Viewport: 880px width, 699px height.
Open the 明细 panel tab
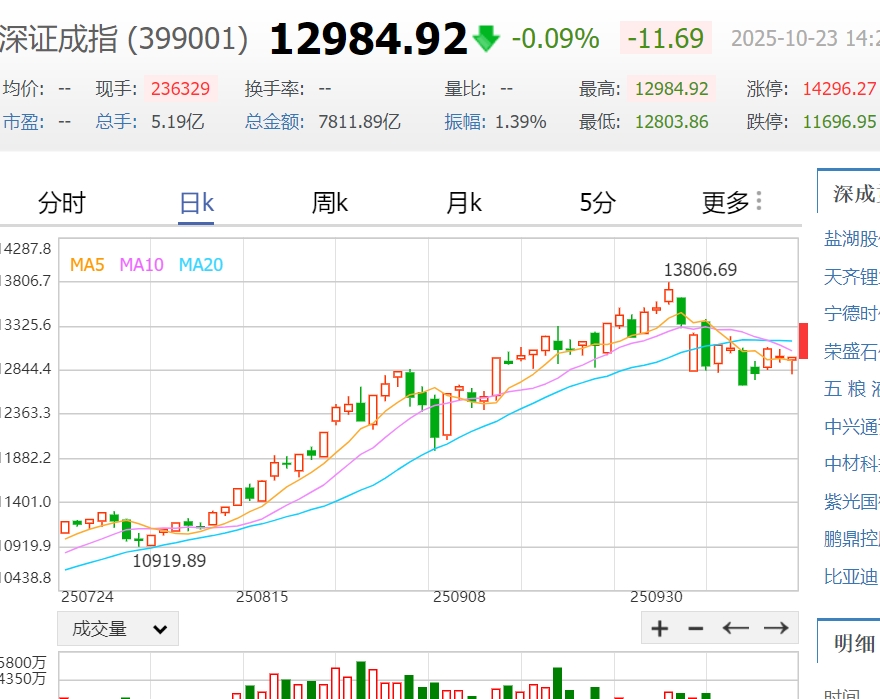855,642
